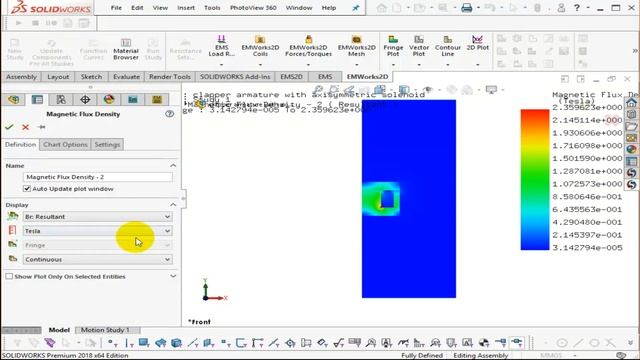The width and height of the screenshot is (640, 360).
Task: Open EMWorks2D Forces/Torques tool
Action: coord(308,46)
